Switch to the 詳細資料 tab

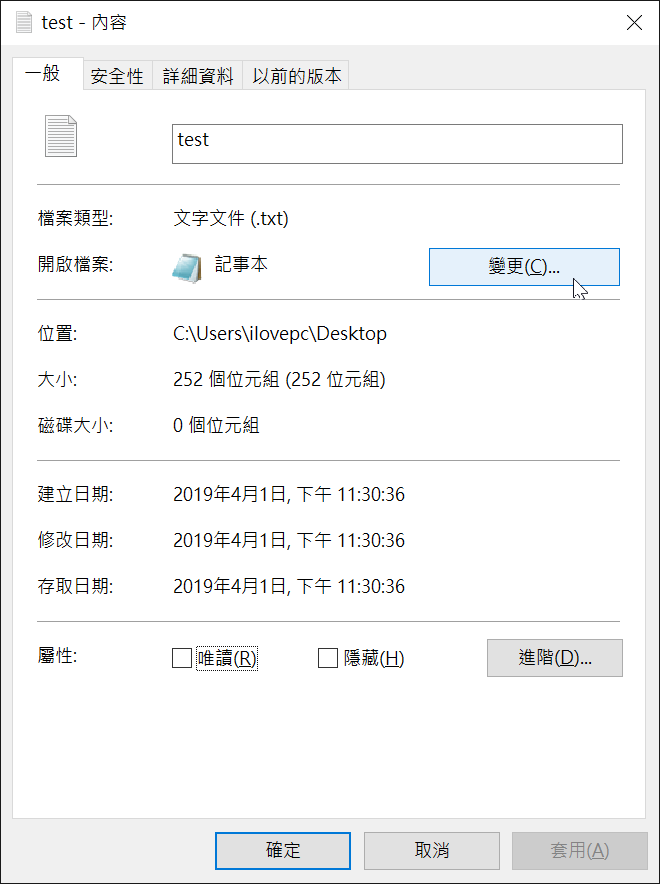tap(198, 76)
